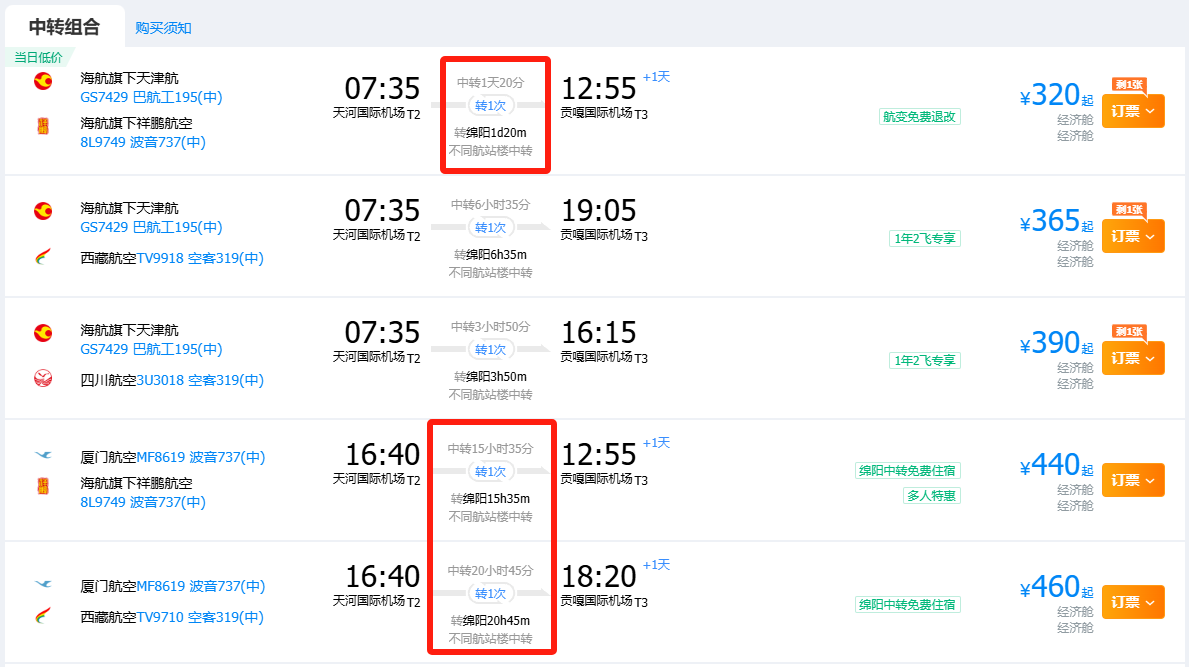Viewport: 1189px width, 667px height.
Task: Click the Tianjin Airlines logo in the first flight row
Action: pos(43,81)
